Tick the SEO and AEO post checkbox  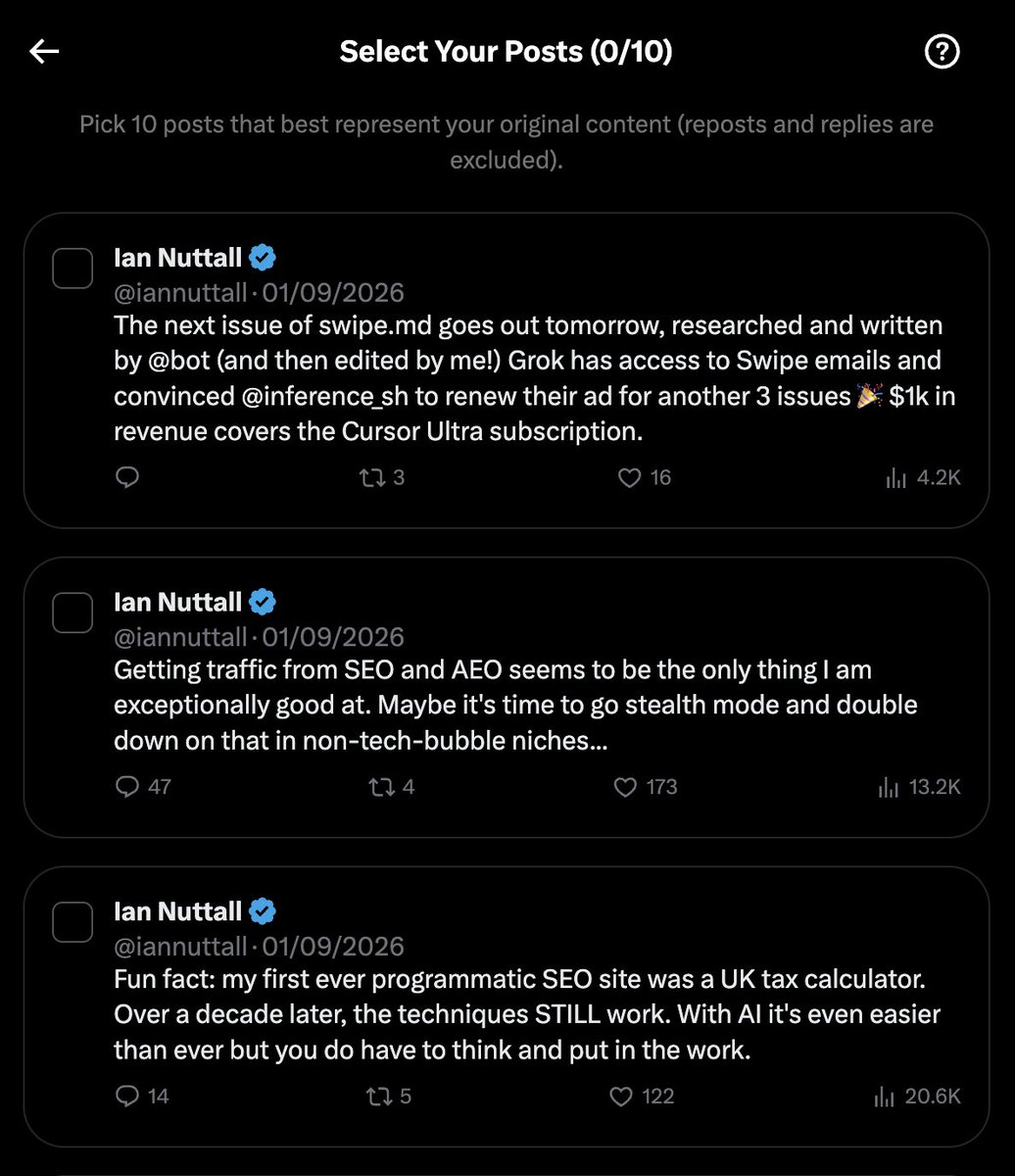pos(72,612)
